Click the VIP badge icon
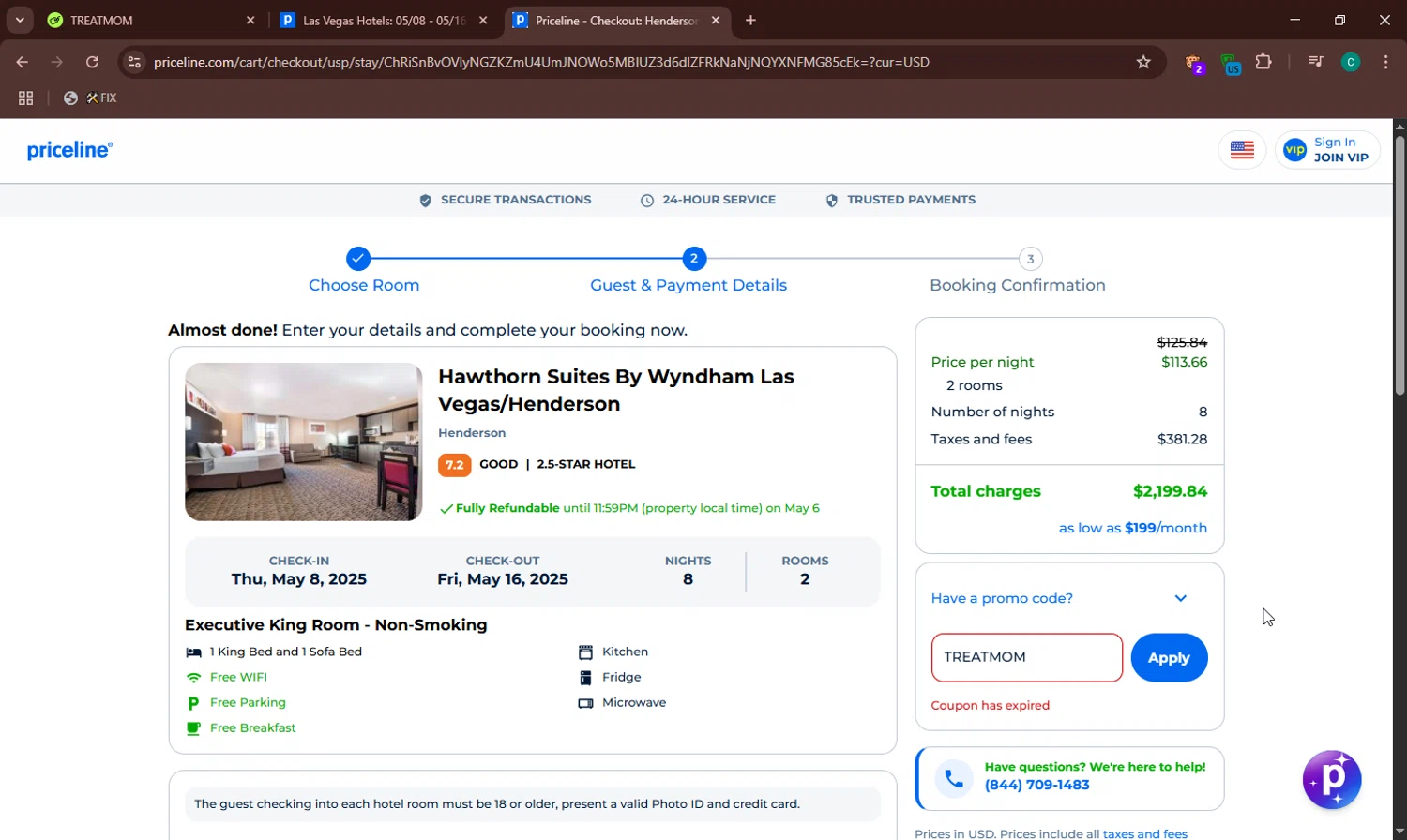1407x840 pixels. point(1294,150)
